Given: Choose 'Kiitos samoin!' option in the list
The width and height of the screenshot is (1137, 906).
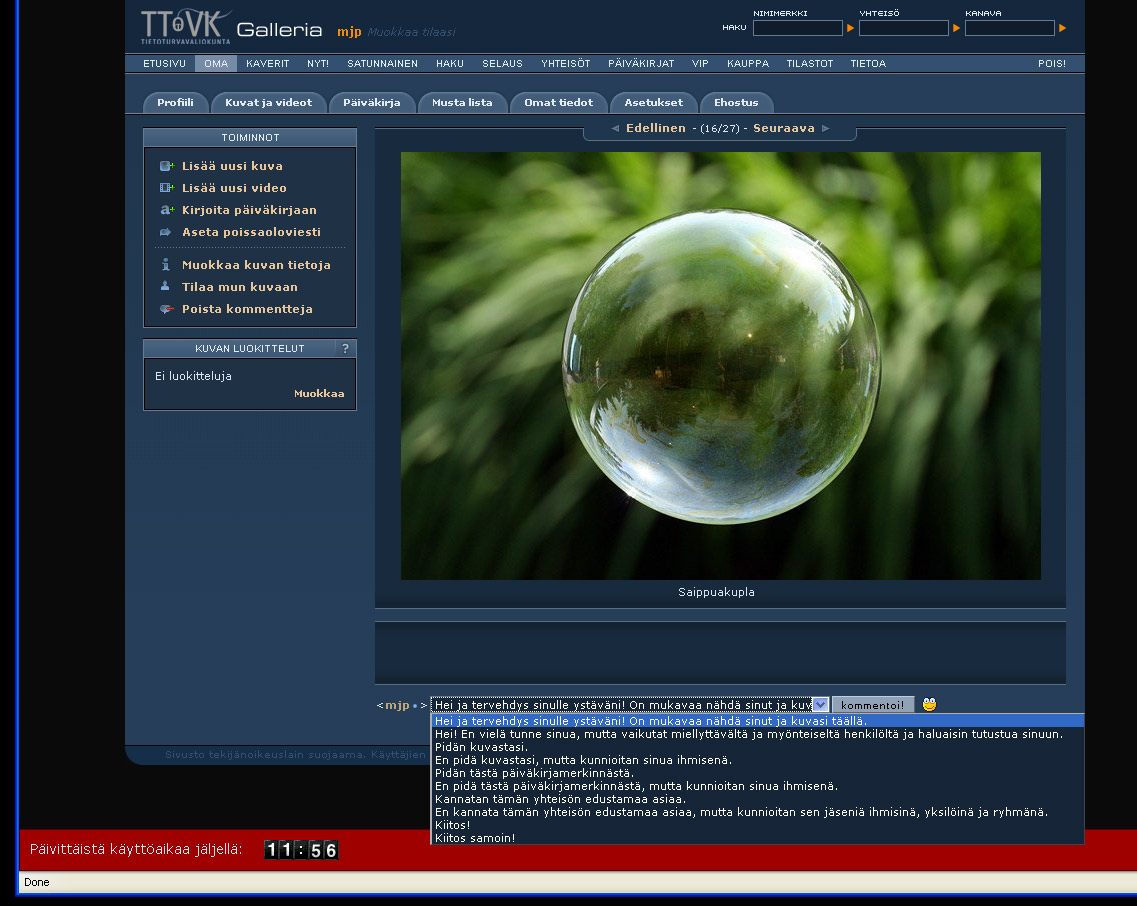Looking at the screenshot, I should click(x=475, y=838).
